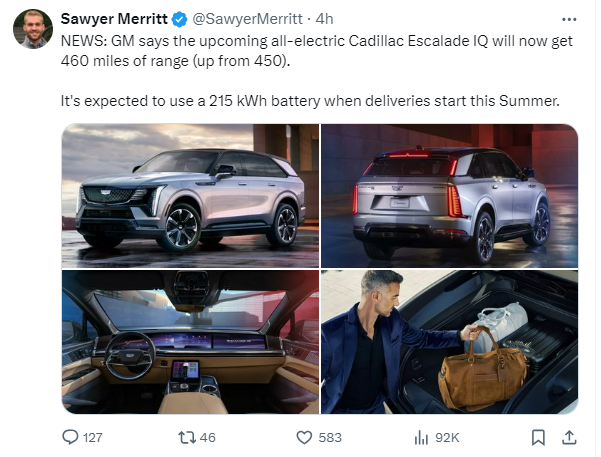Image resolution: width=601 pixels, height=457 pixels.
Task: Click the Sawyer Merritt display name
Action: click(x=114, y=19)
